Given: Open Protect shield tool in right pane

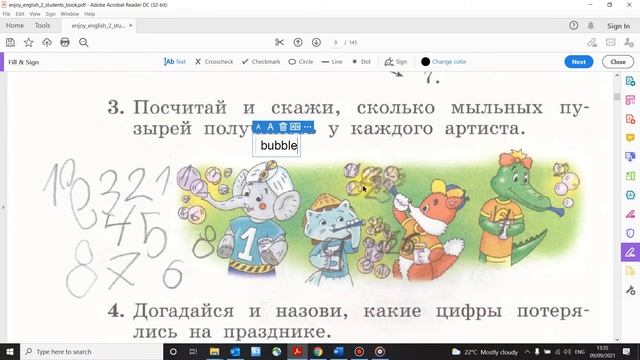Looking at the screenshot, I should tap(630, 233).
